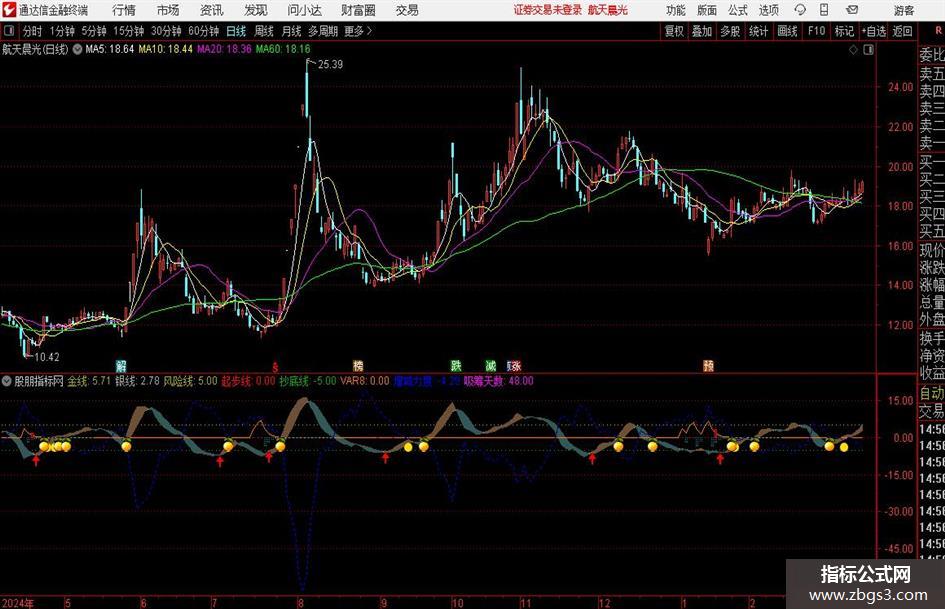Viewport: 945px width, 609px height.
Task: Open the 发现 menu
Action: pyautogui.click(x=256, y=10)
